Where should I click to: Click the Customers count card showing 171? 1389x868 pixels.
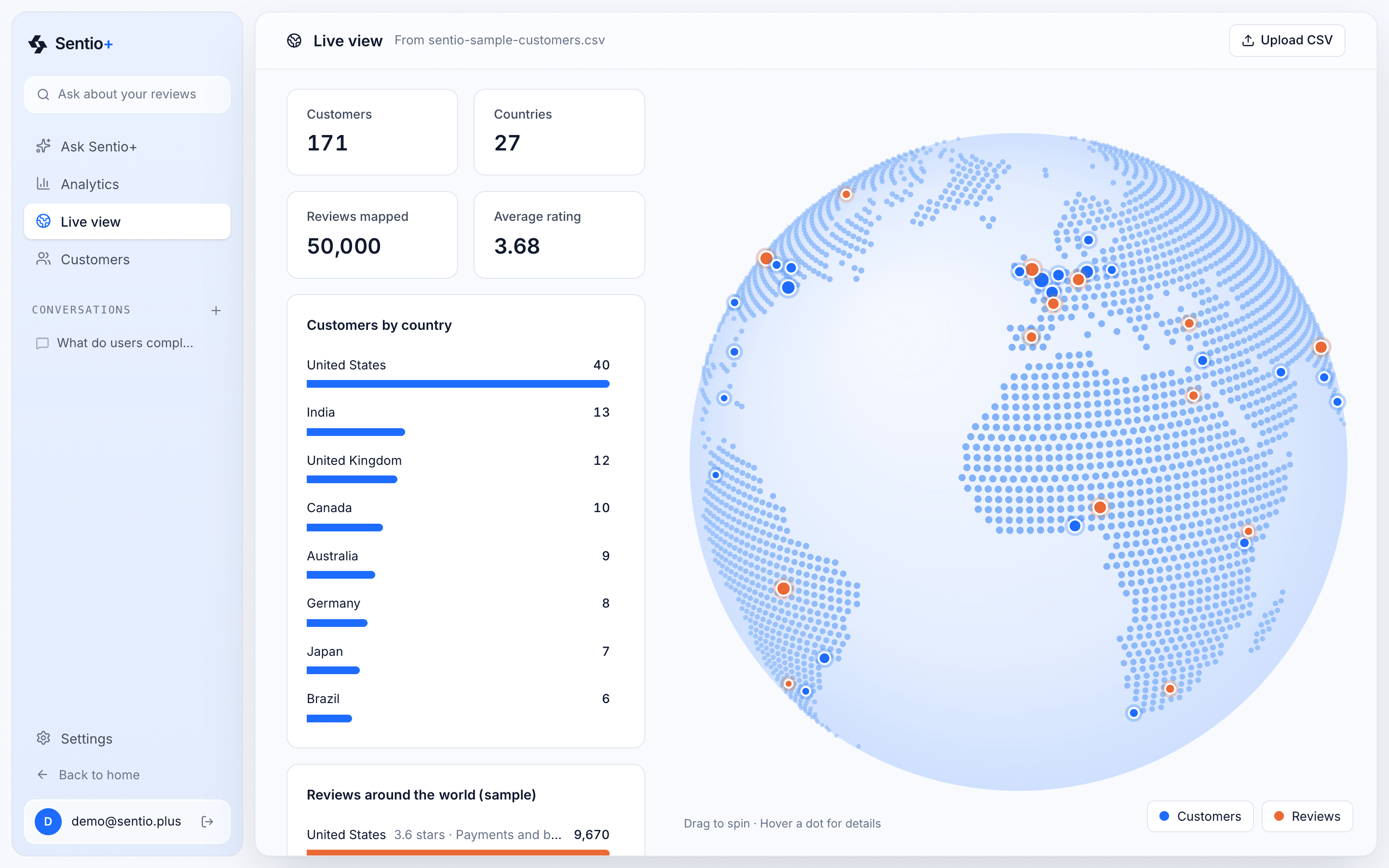(x=372, y=132)
